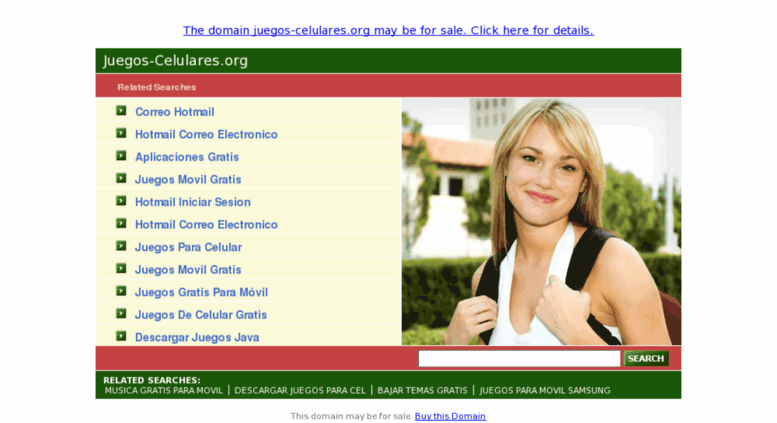Viewport: 777px width, 423px height.
Task: Open DESCARGAR JUEGOS PARA CEL related search
Action: (x=300, y=390)
